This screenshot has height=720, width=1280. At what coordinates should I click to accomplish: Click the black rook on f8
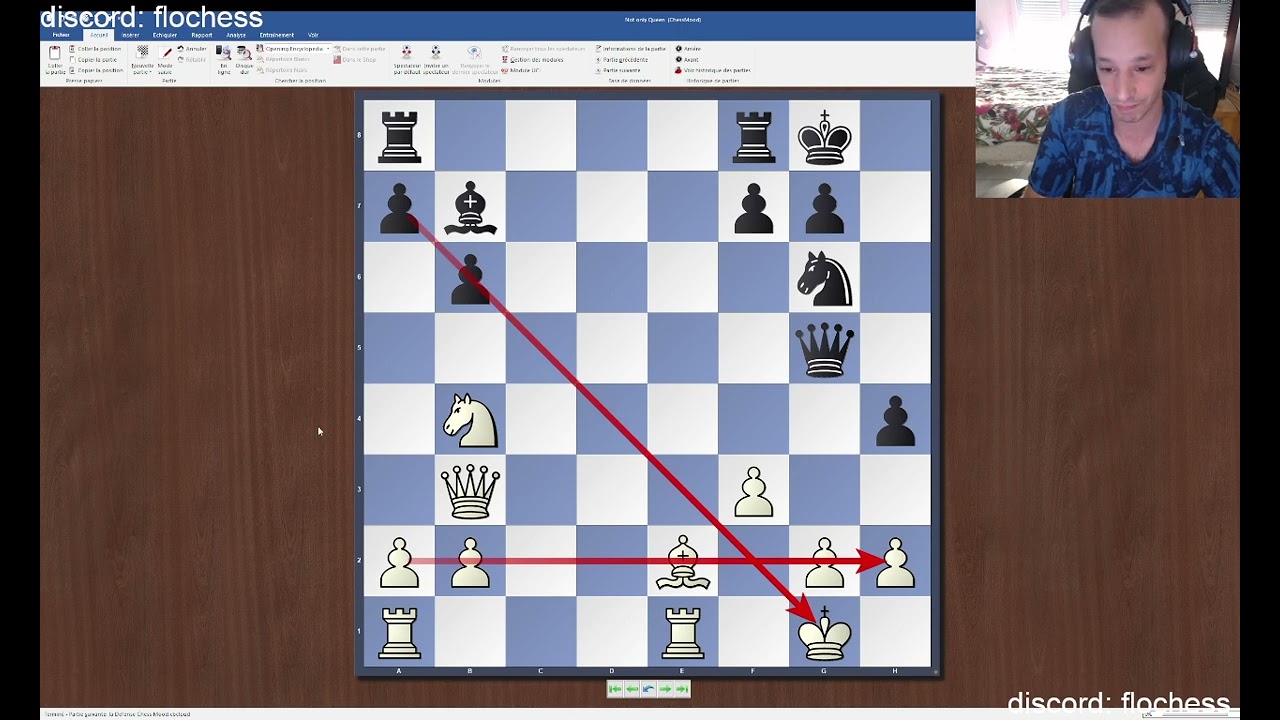[x=753, y=138]
